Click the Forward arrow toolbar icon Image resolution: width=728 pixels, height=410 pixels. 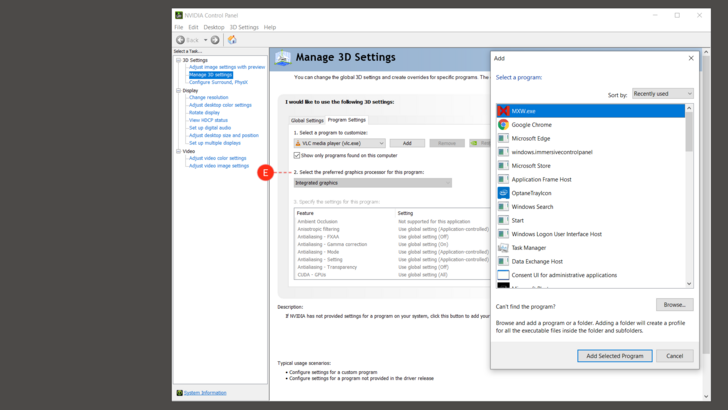(215, 40)
